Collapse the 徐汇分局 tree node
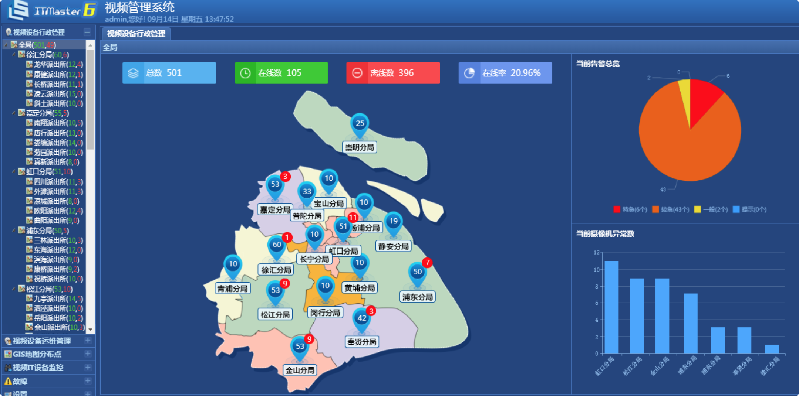 [x=14, y=55]
